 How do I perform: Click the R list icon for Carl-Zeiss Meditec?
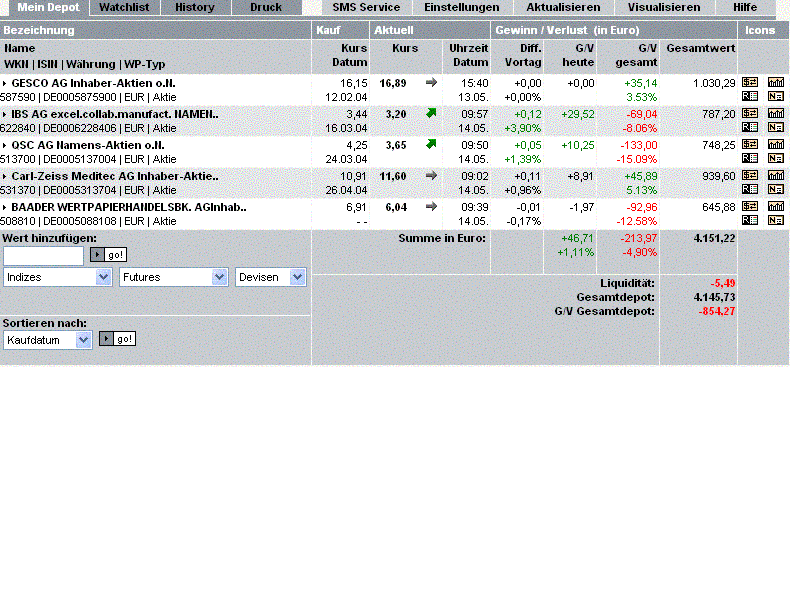(x=749, y=189)
